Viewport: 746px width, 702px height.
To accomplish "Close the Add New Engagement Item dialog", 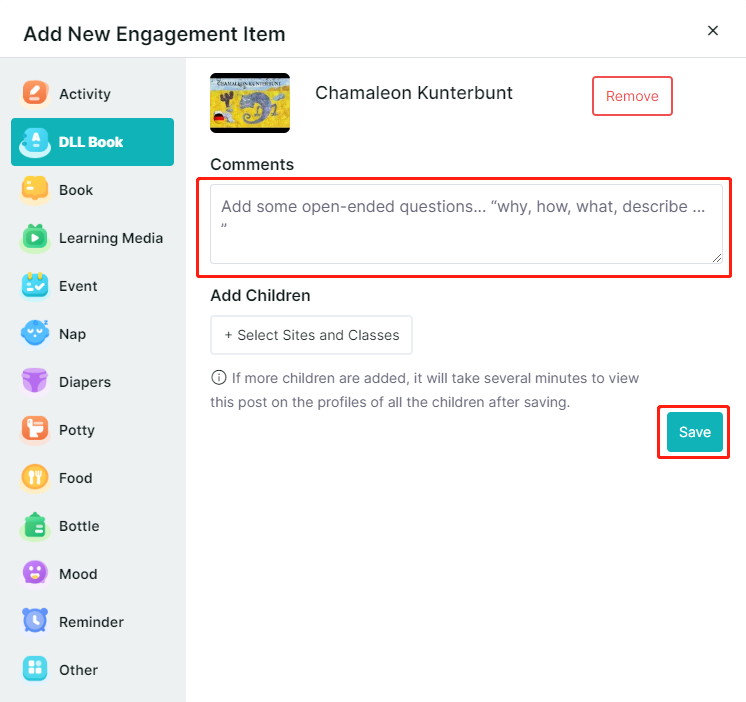I will click(x=712, y=31).
